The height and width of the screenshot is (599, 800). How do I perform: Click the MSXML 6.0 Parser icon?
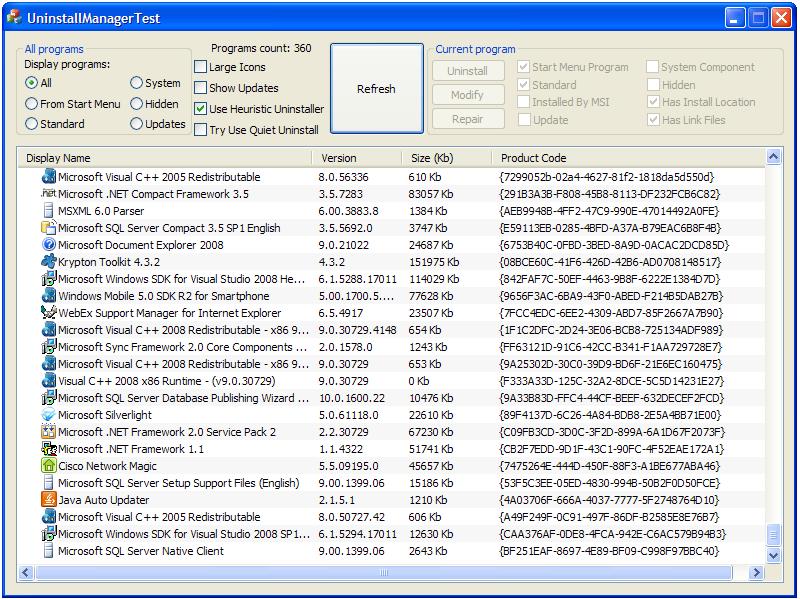tap(48, 211)
